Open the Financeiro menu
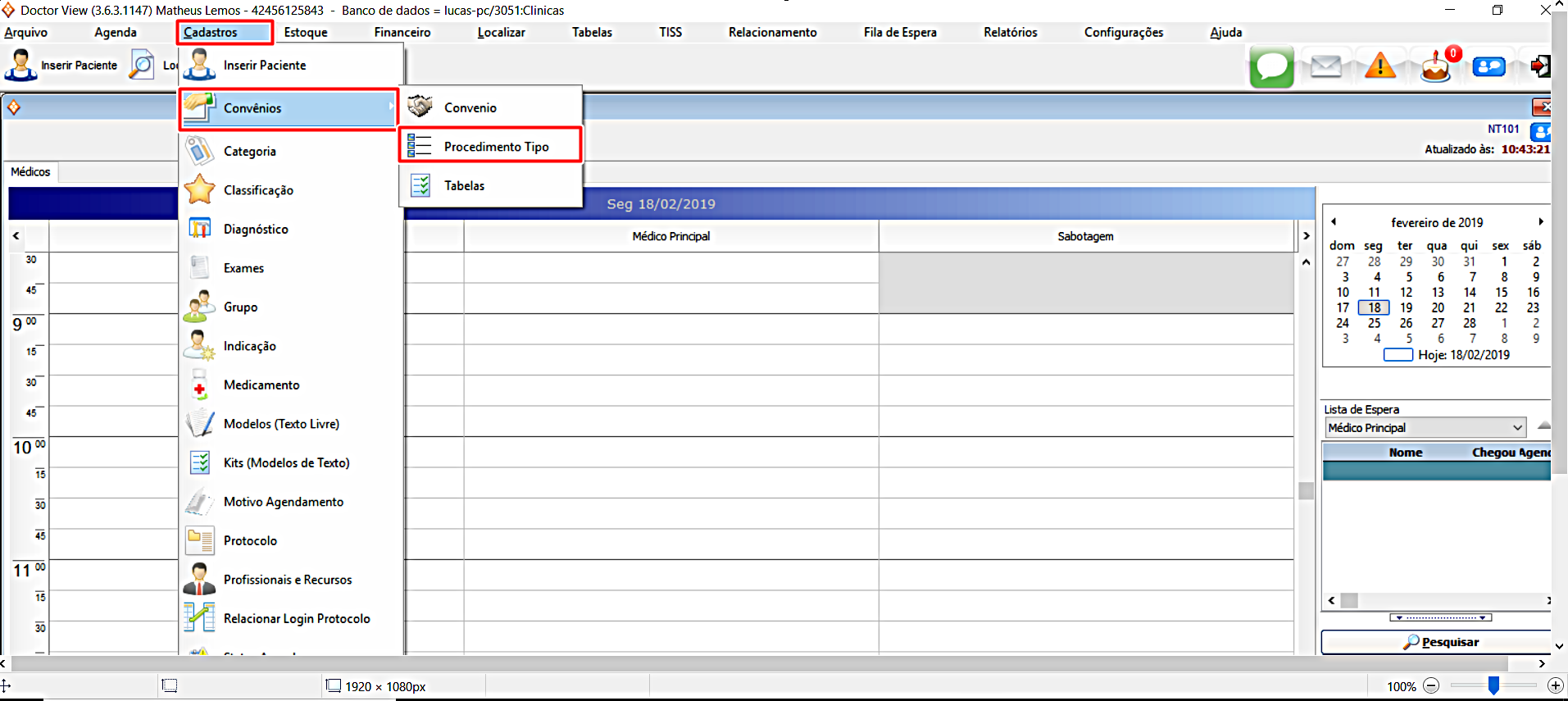The height and width of the screenshot is (701, 1568). 402,33
